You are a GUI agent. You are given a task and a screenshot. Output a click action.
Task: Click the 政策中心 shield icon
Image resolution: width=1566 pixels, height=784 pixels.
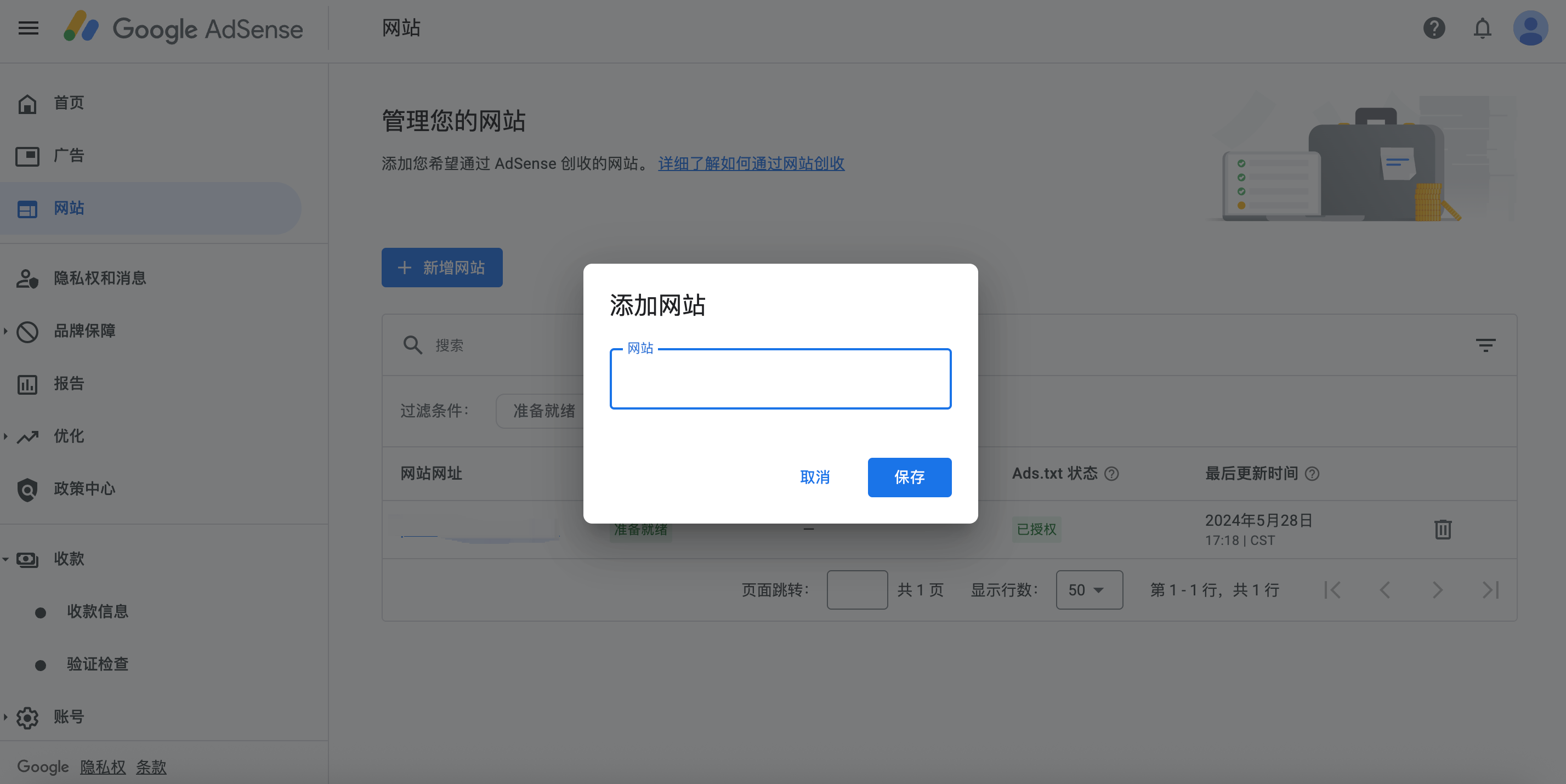click(x=27, y=489)
